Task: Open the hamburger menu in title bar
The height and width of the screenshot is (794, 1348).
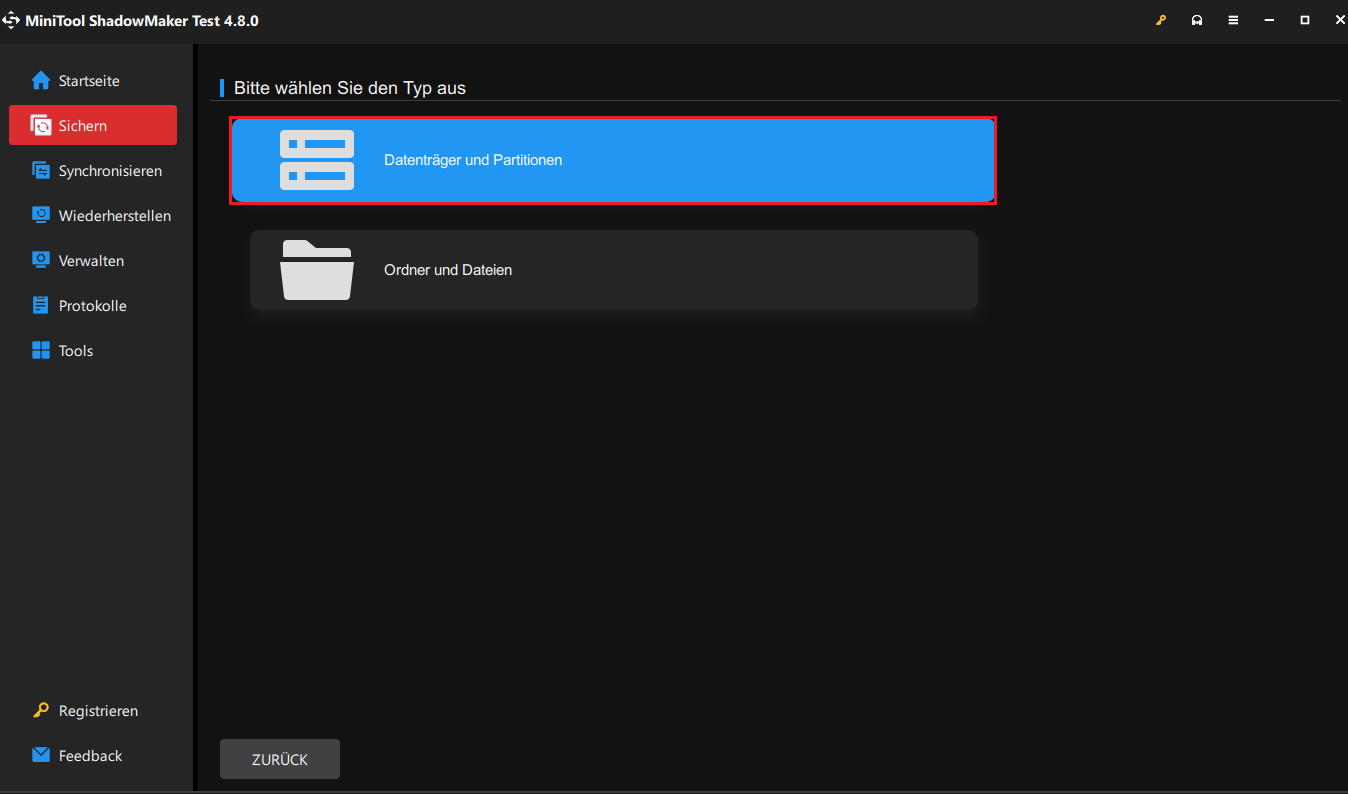Action: coord(1233,19)
